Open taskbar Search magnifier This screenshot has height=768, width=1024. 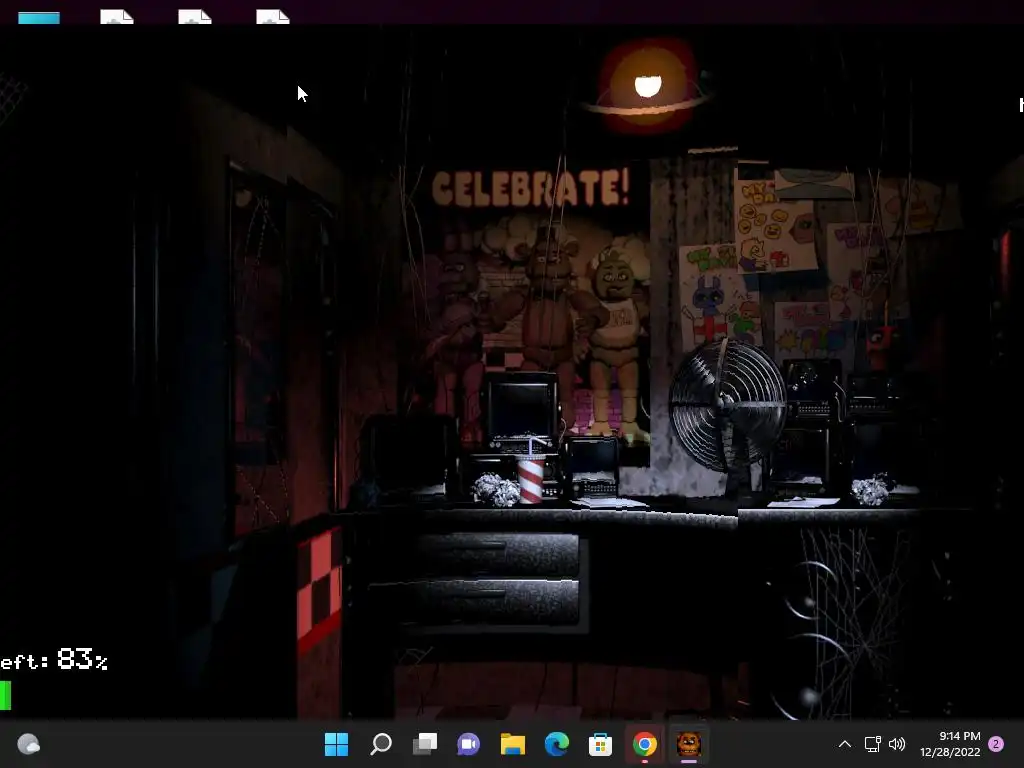(x=381, y=744)
